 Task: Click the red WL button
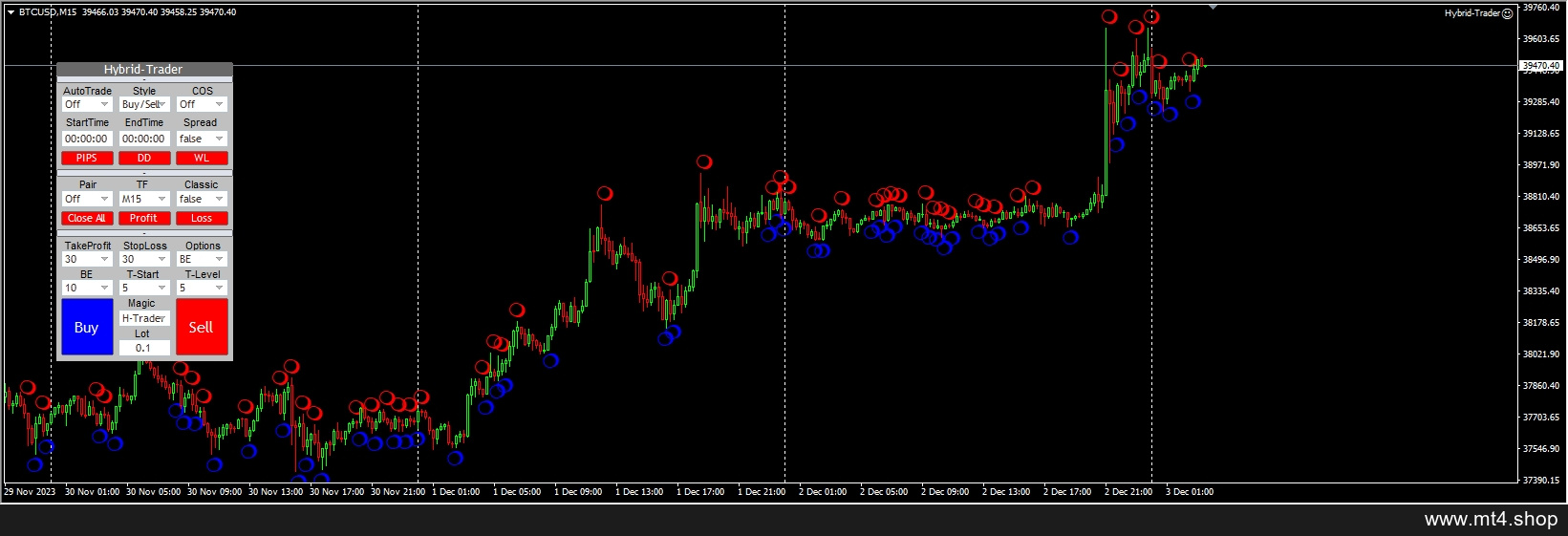202,158
